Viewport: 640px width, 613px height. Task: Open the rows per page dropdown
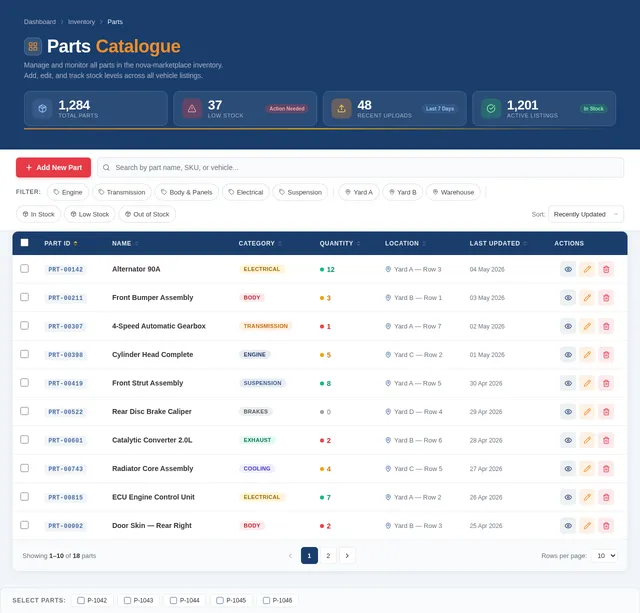(x=605, y=555)
